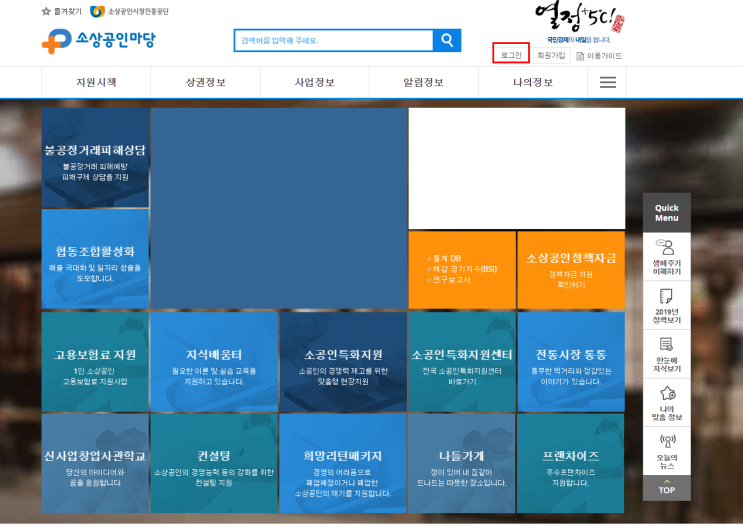Focus the 검색어를 입력해 주세요 search field
The height and width of the screenshot is (526, 743).
tap(334, 40)
